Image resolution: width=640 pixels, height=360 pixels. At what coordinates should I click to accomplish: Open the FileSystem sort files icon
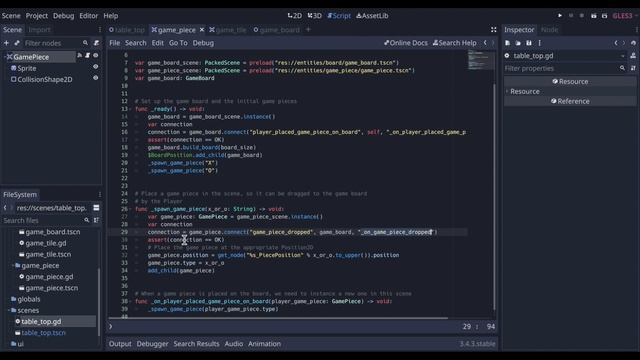96,220
